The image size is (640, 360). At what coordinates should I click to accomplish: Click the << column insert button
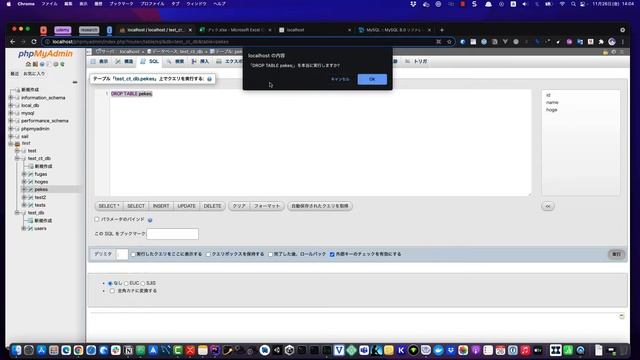tap(548, 207)
